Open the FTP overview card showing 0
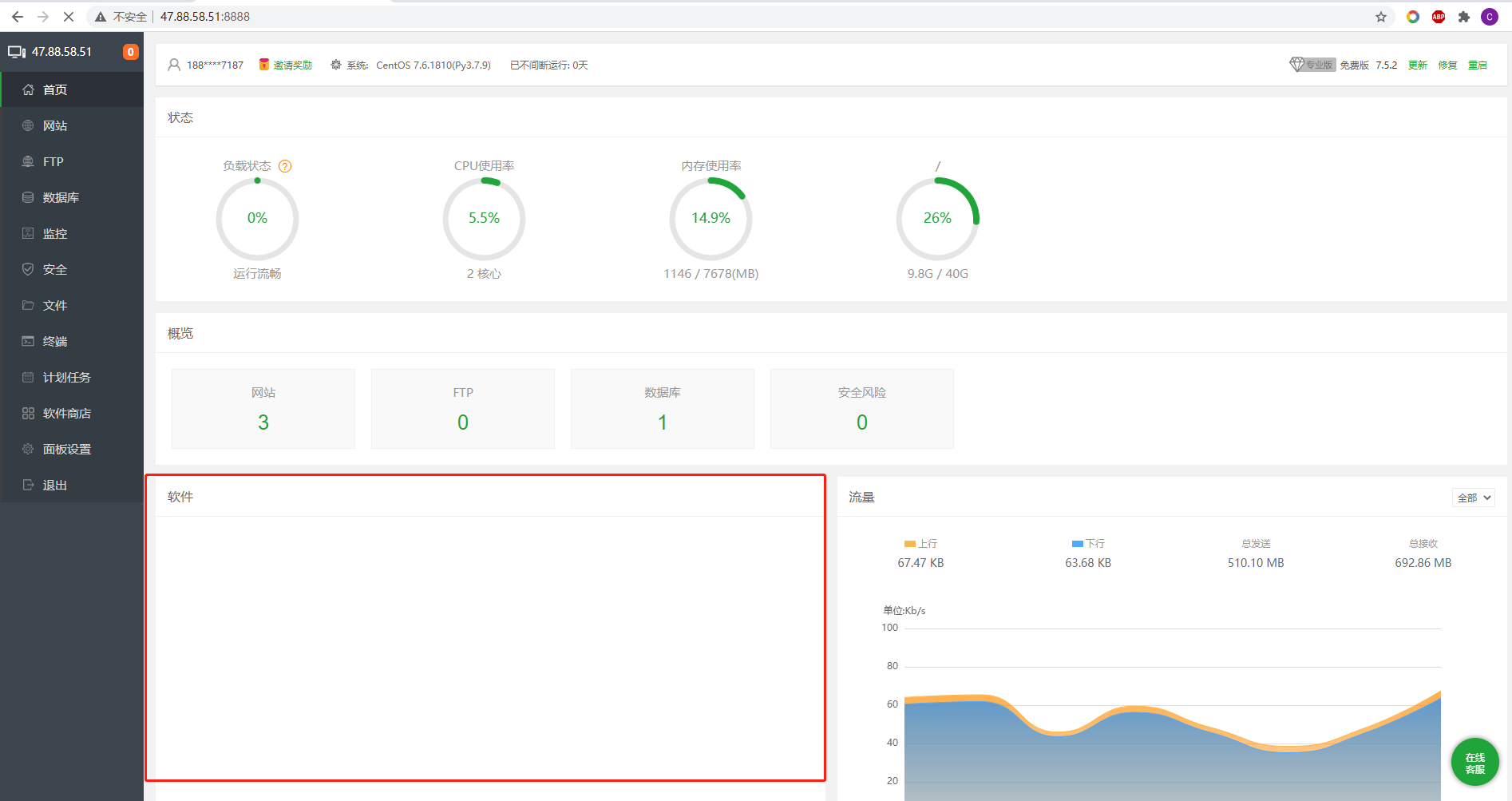 463,409
